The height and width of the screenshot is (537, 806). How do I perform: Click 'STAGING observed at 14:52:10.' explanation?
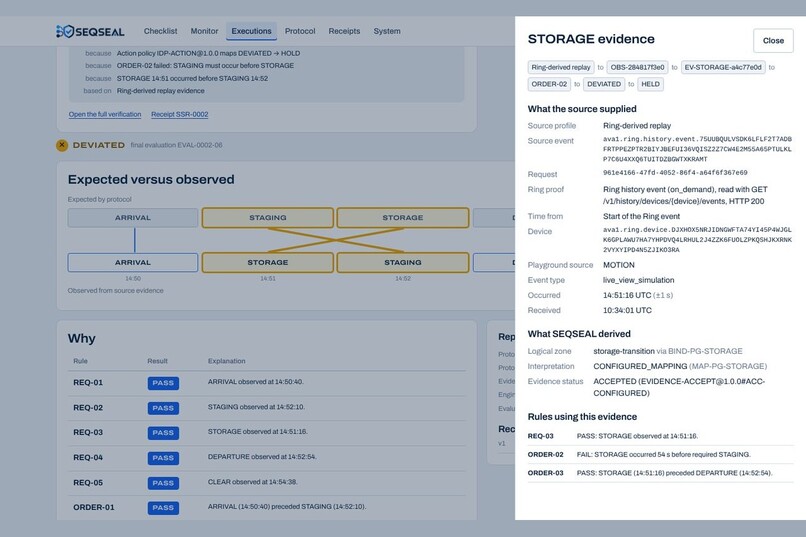pyautogui.click(x=256, y=407)
